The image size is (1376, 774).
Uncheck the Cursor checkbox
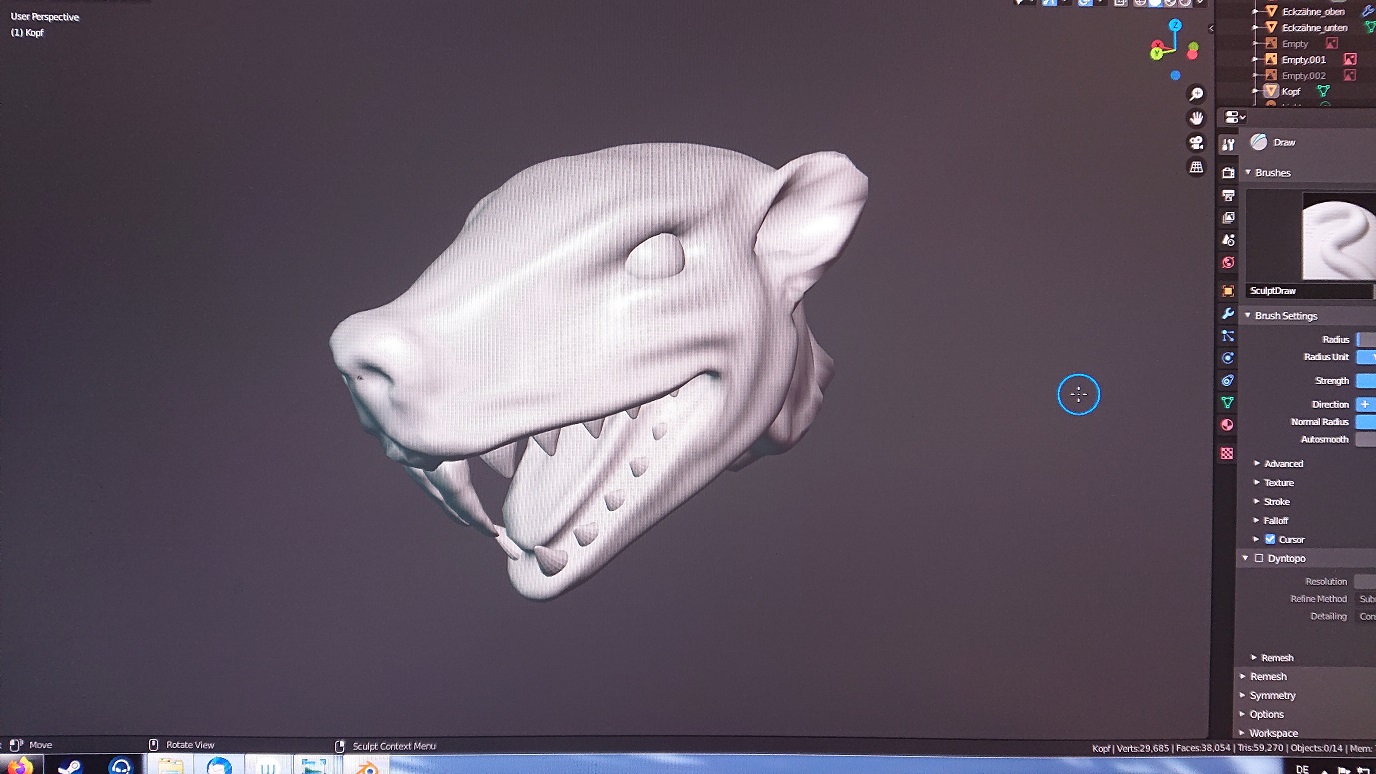click(1270, 539)
